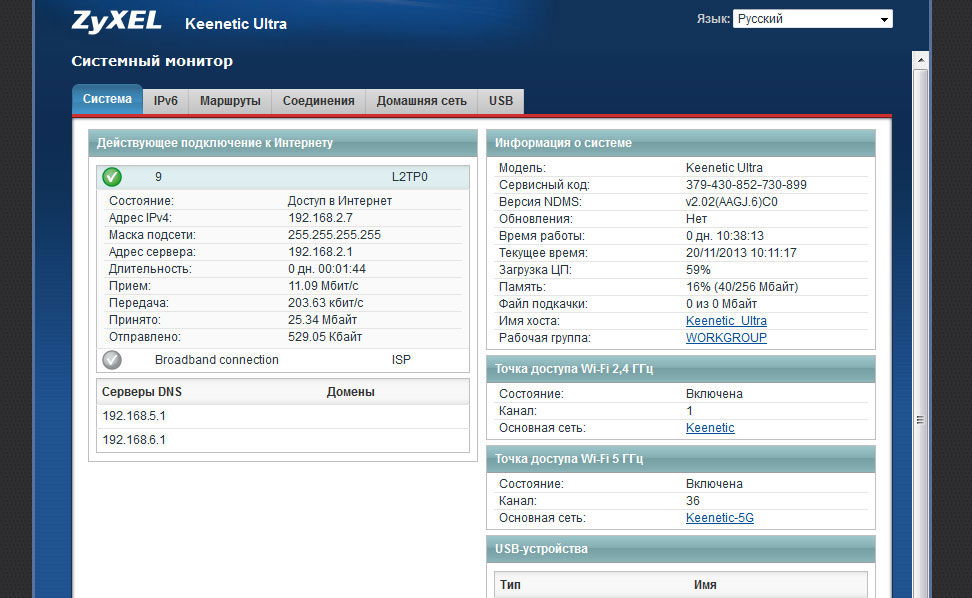Click the gray Broadband connection status icon

tap(112, 360)
